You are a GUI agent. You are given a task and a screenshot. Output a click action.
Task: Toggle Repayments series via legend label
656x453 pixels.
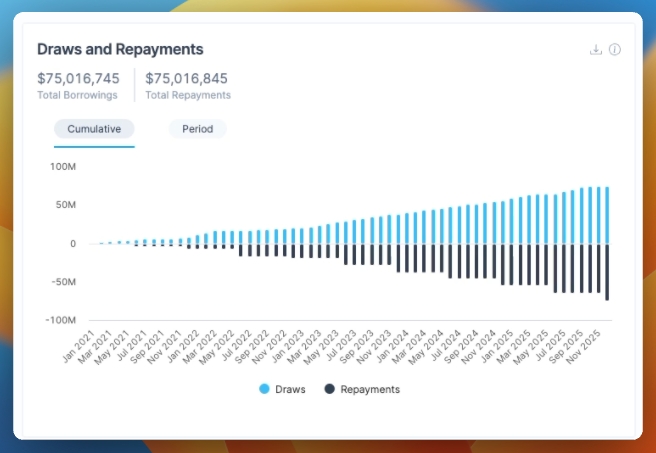pyautogui.click(x=369, y=389)
